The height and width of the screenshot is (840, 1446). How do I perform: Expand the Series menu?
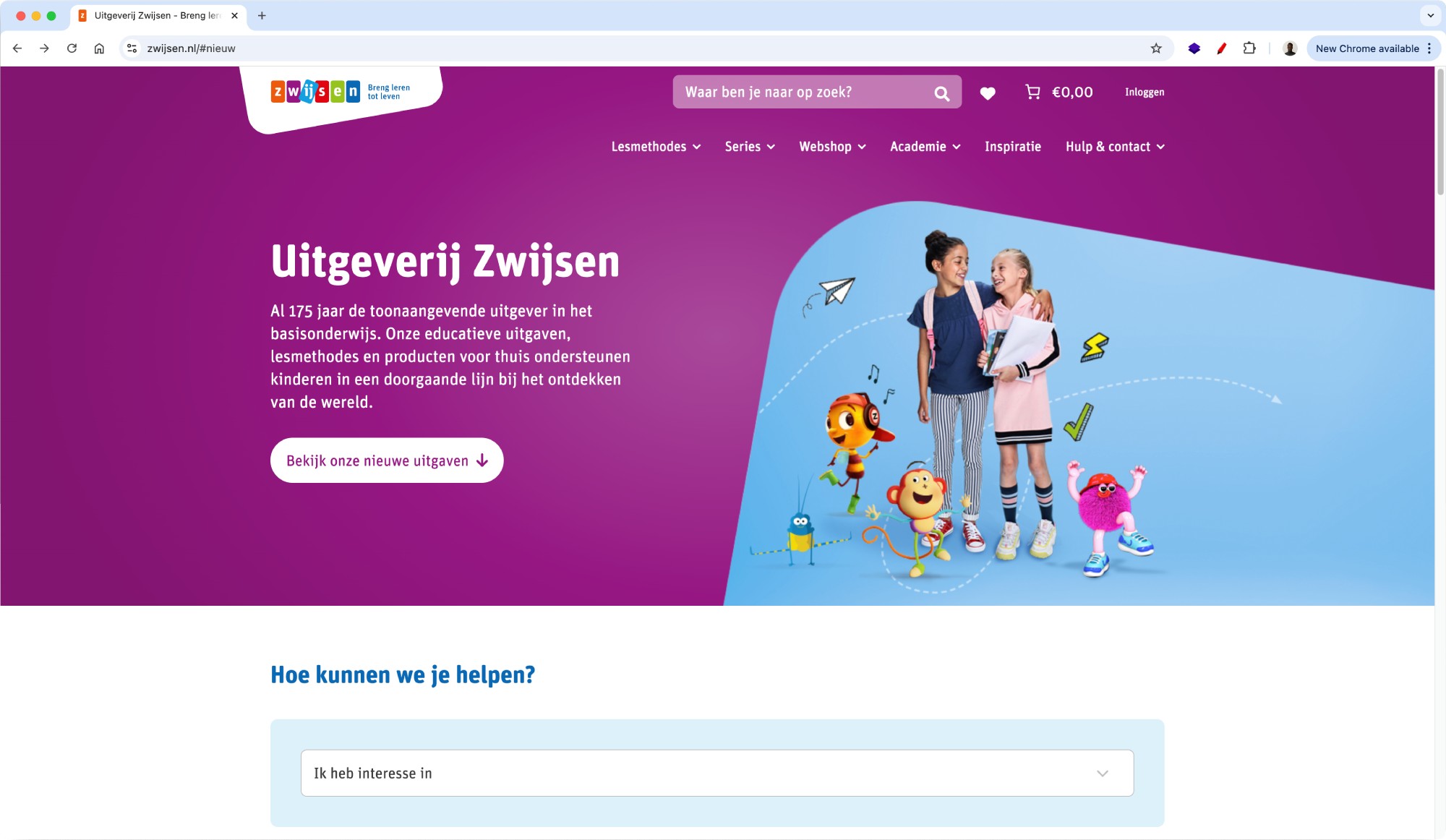click(750, 147)
